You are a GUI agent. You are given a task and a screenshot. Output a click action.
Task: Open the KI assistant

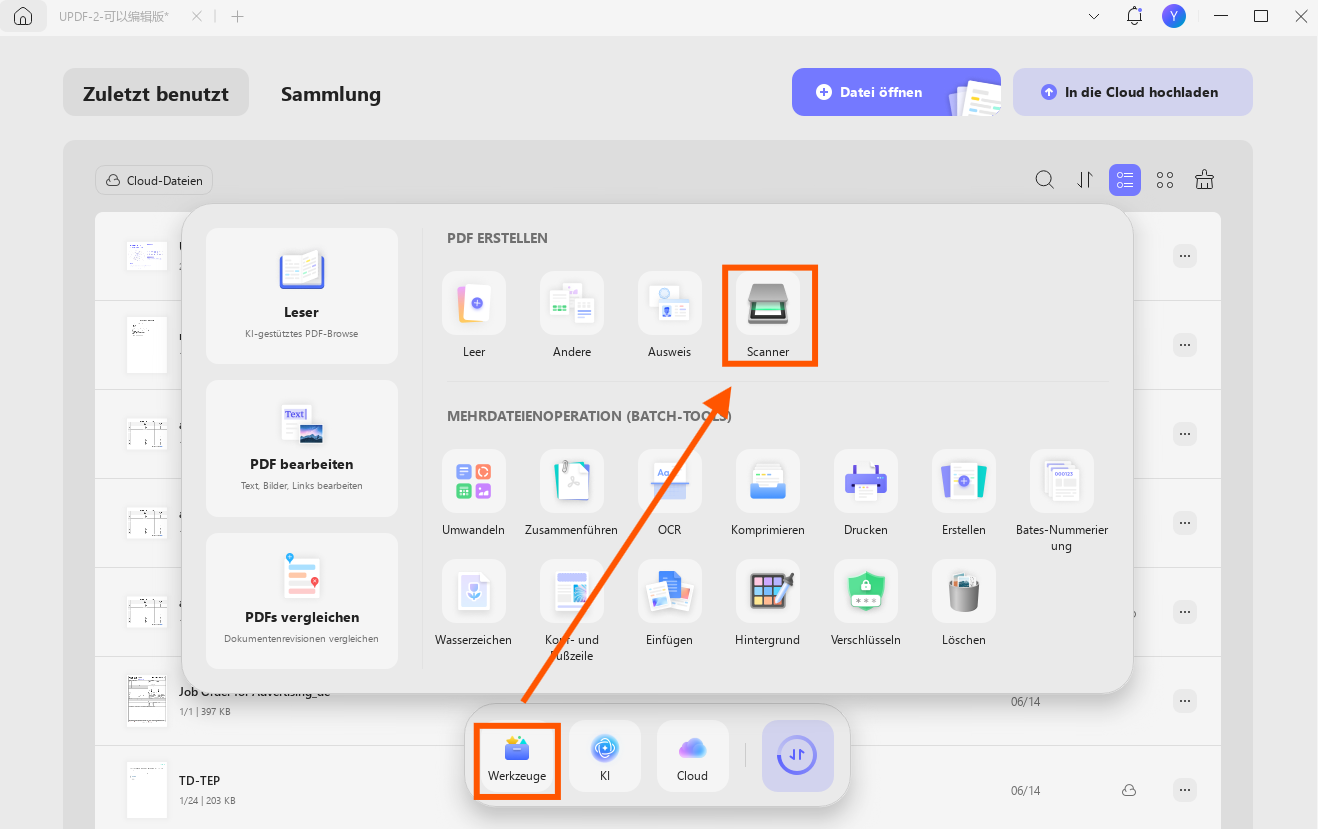pyautogui.click(x=605, y=757)
